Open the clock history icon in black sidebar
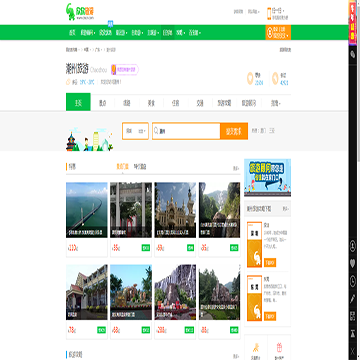Image resolution: width=360 pixels, height=360 pixels. (x=353, y=282)
